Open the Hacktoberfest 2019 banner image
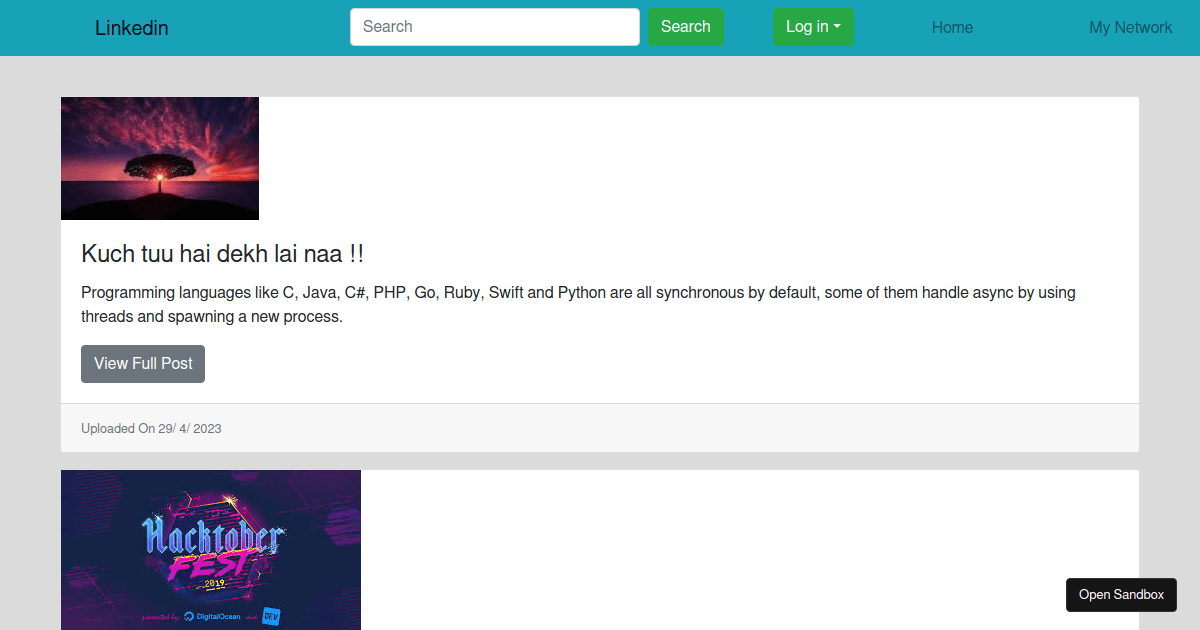1200x630 pixels. [210, 550]
